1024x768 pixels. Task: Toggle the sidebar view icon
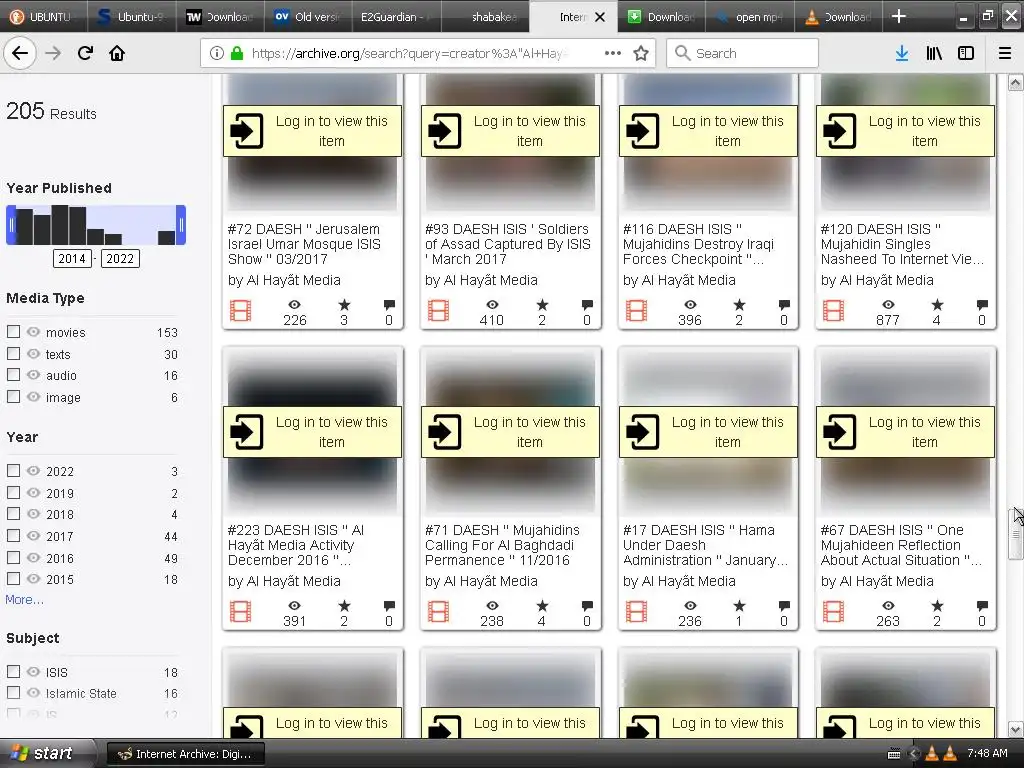[x=966, y=53]
